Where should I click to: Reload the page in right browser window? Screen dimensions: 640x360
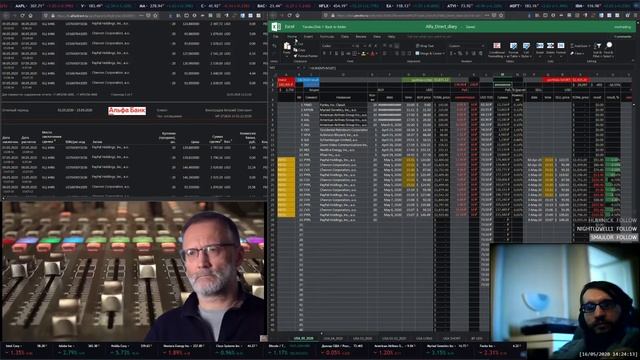point(289,15)
